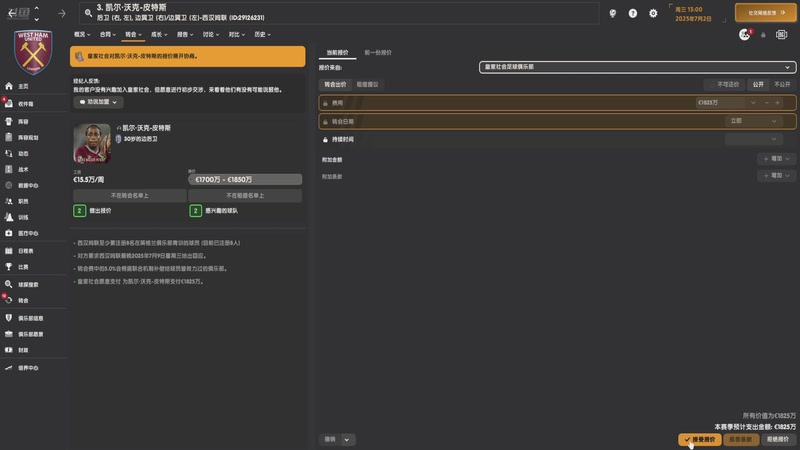Viewport: 800px width, 450px height.
Task: Accept the offer with 接受报价 button
Action: pos(699,439)
